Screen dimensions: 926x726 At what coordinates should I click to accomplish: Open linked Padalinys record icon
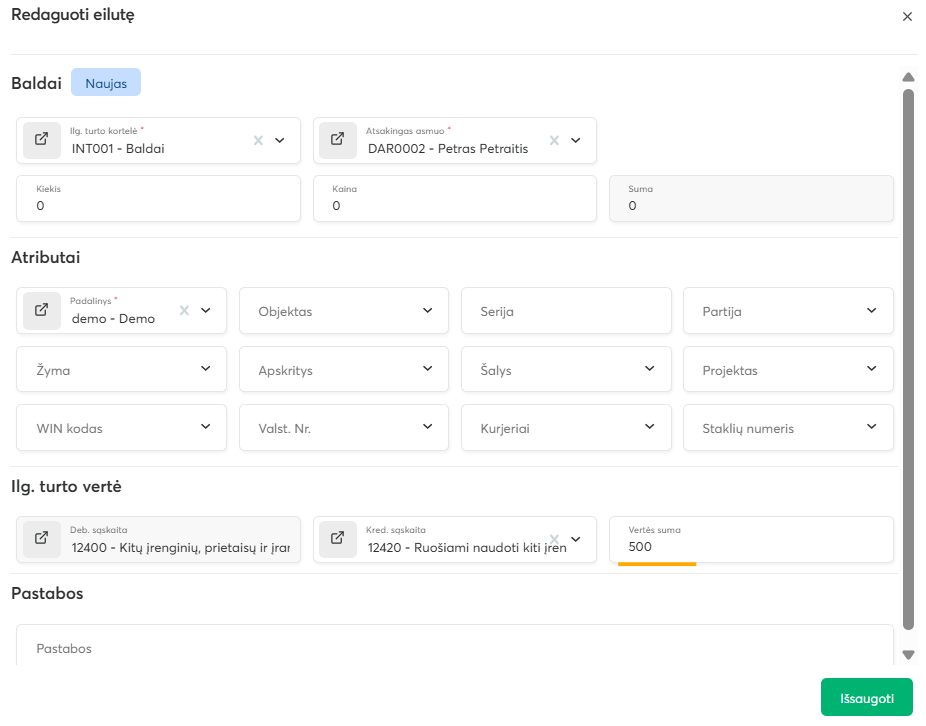tap(42, 310)
